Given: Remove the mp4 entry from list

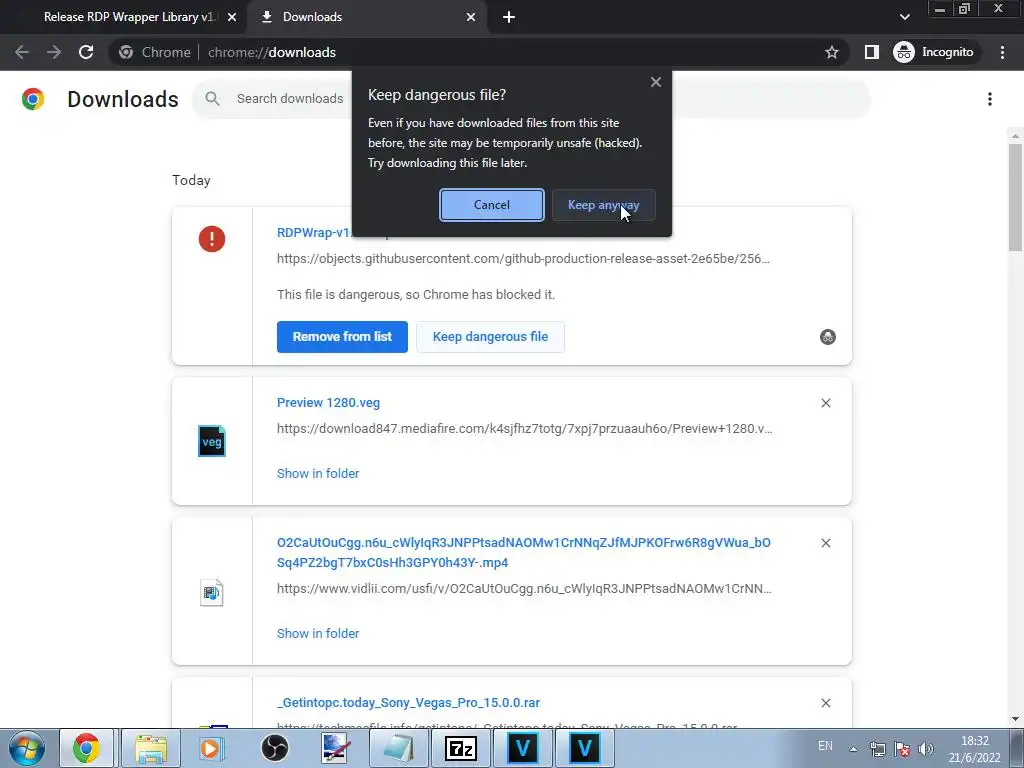Looking at the screenshot, I should click(825, 543).
